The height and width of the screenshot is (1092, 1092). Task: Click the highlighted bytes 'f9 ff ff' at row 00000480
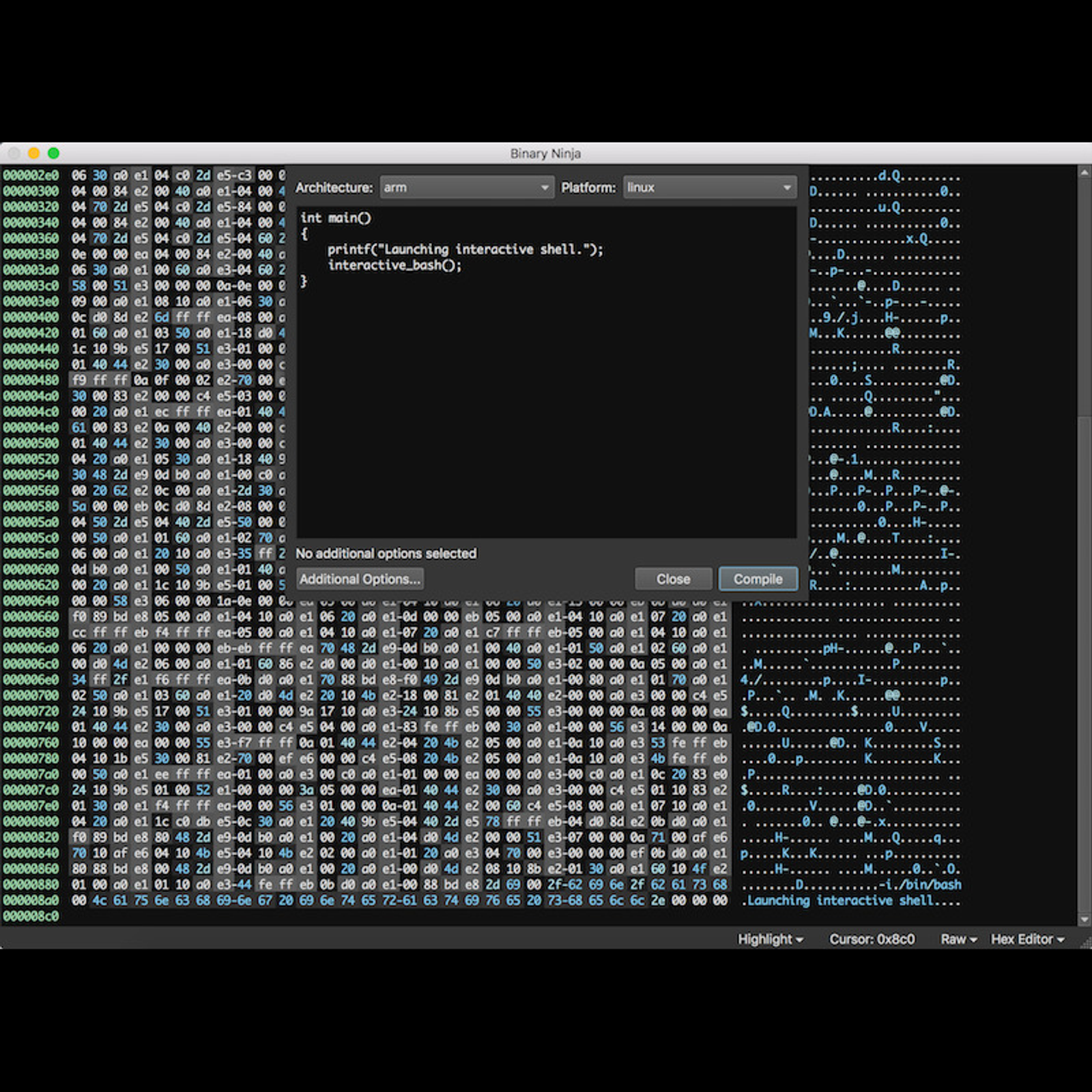[x=100, y=380]
